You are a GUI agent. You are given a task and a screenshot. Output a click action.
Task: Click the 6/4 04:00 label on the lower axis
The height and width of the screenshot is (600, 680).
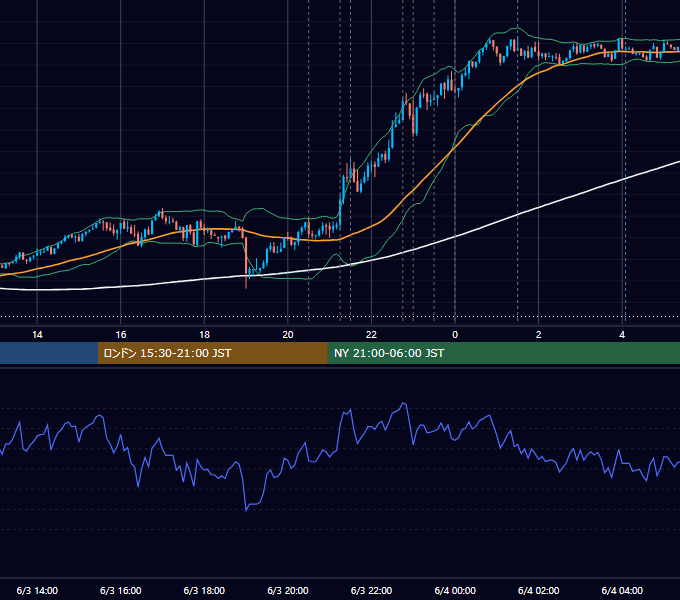[x=622, y=590]
